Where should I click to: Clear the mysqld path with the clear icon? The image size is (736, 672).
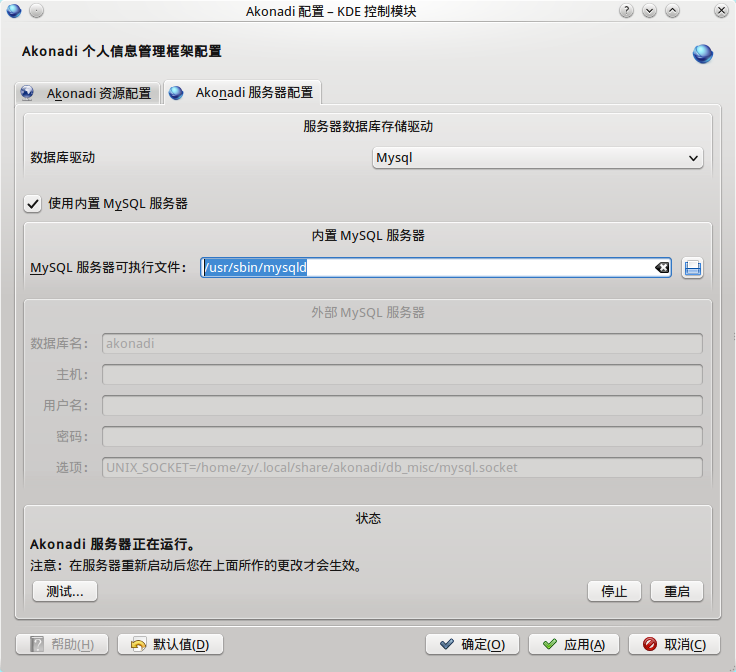[x=662, y=267]
